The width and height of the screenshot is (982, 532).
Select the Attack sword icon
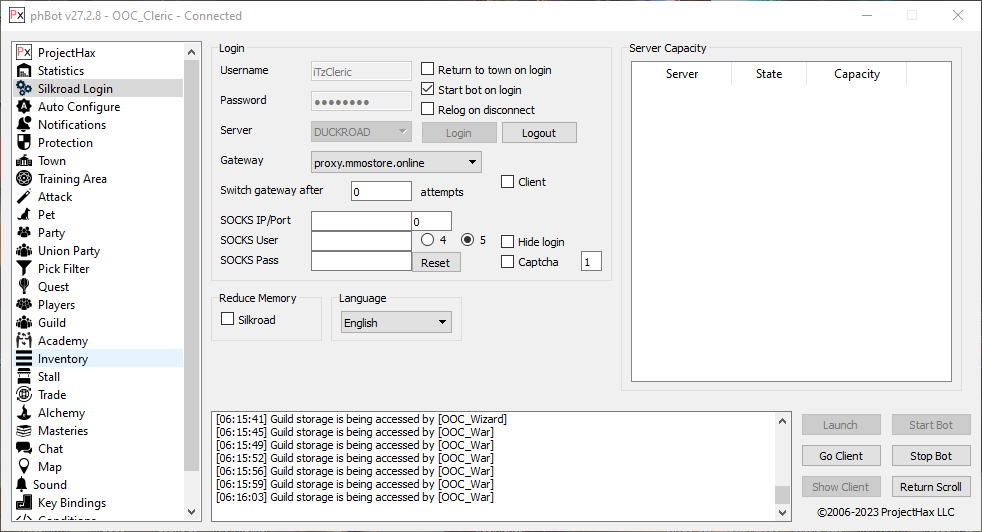coord(24,197)
